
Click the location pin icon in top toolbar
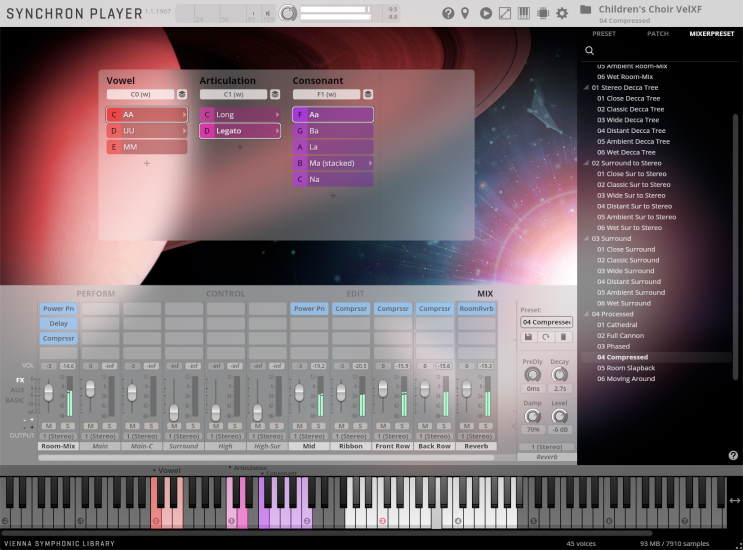pos(465,13)
